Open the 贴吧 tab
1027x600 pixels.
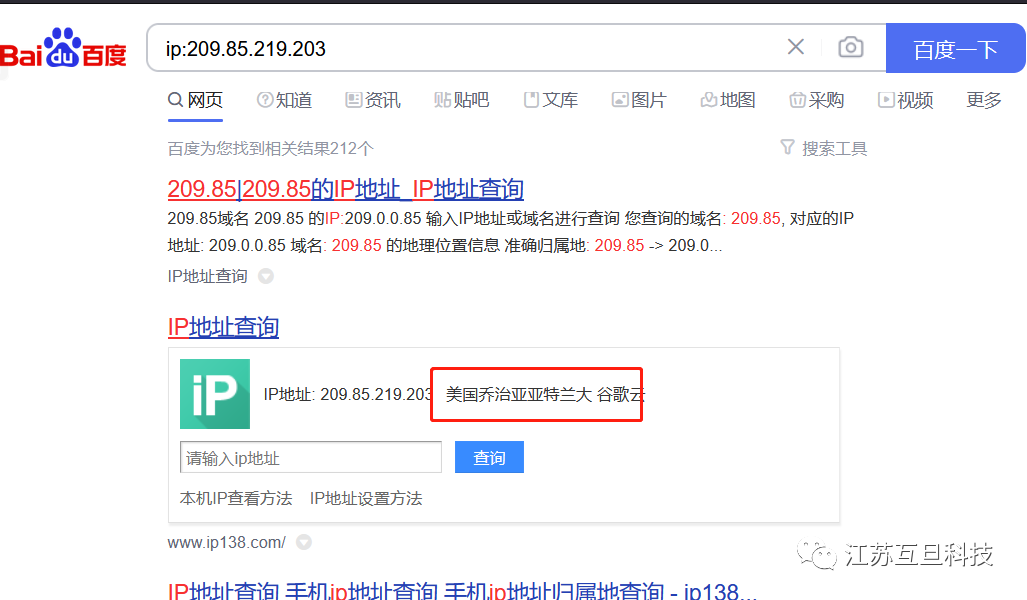click(x=461, y=100)
